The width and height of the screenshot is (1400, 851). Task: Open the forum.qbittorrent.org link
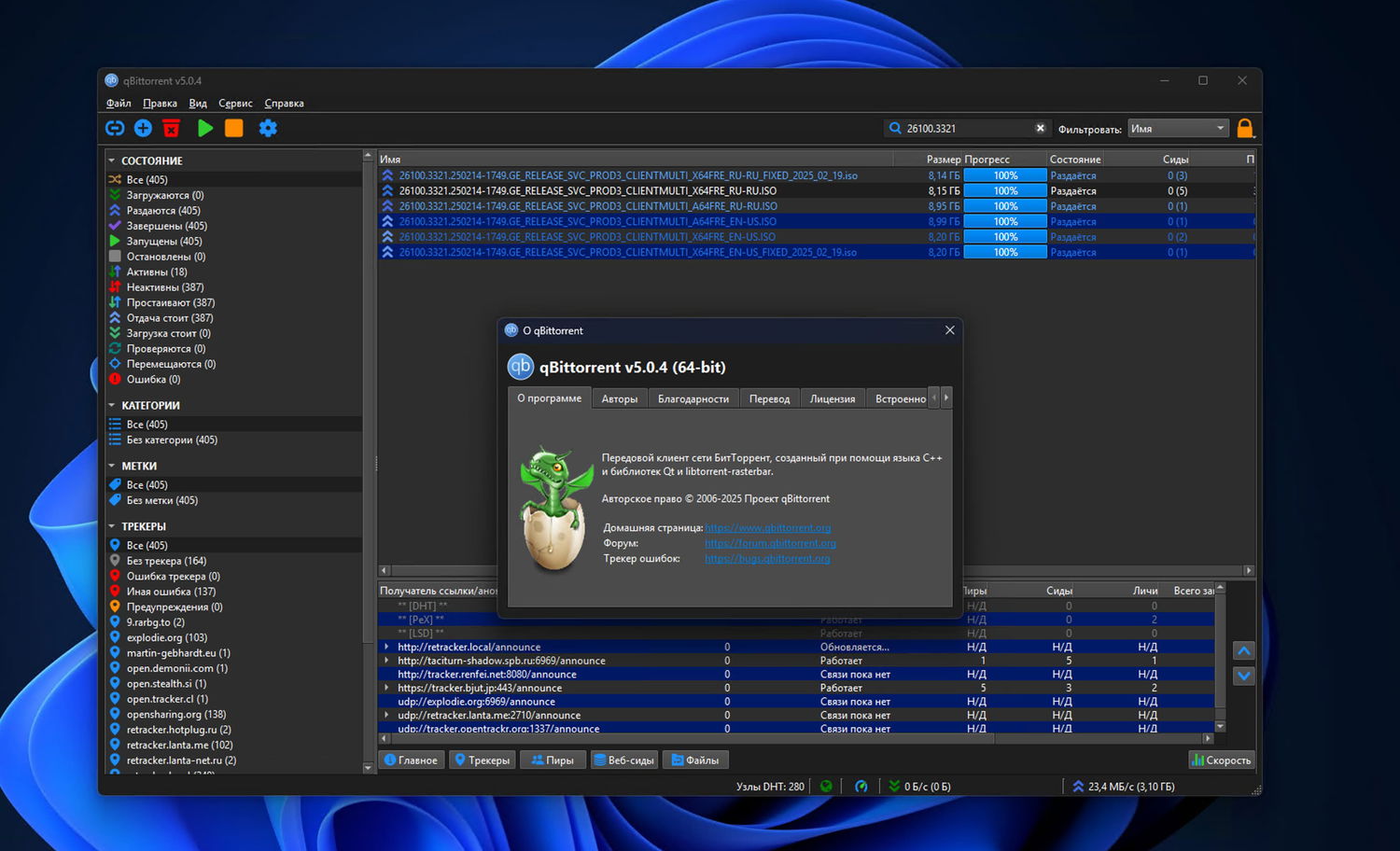(x=770, y=543)
